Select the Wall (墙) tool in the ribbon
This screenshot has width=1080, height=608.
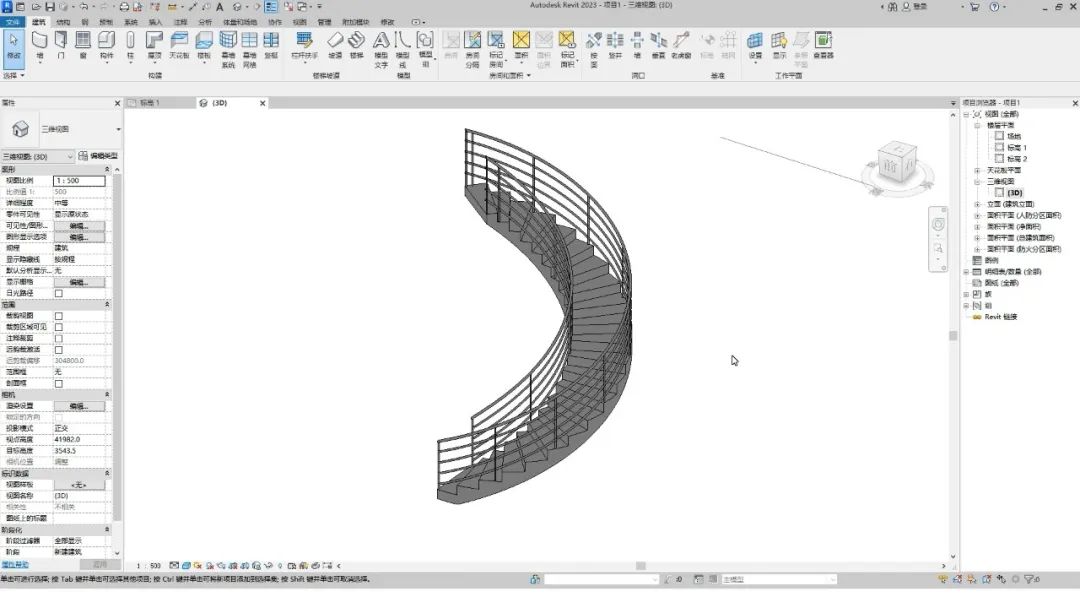[x=39, y=45]
